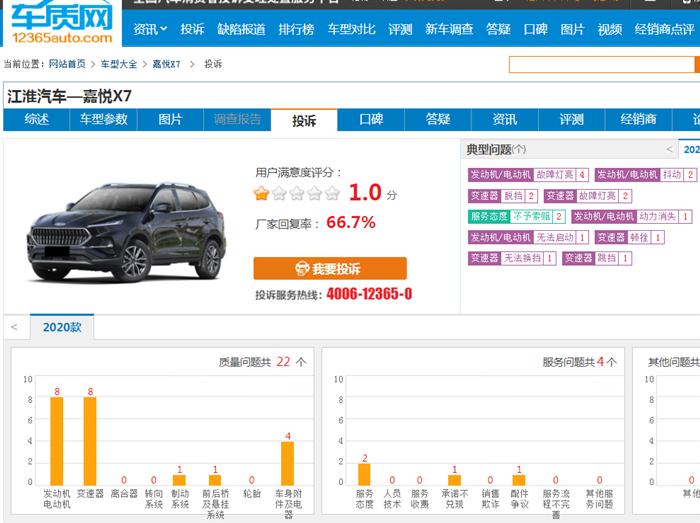
Task: Open 视频 in the top navigation
Action: (x=609, y=29)
